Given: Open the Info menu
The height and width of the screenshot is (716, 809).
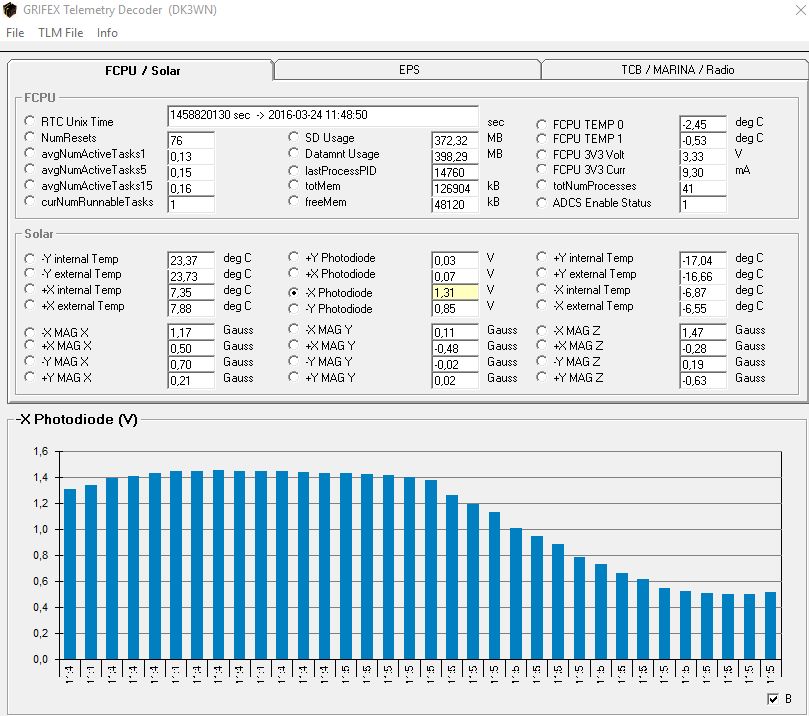Looking at the screenshot, I should (x=107, y=33).
